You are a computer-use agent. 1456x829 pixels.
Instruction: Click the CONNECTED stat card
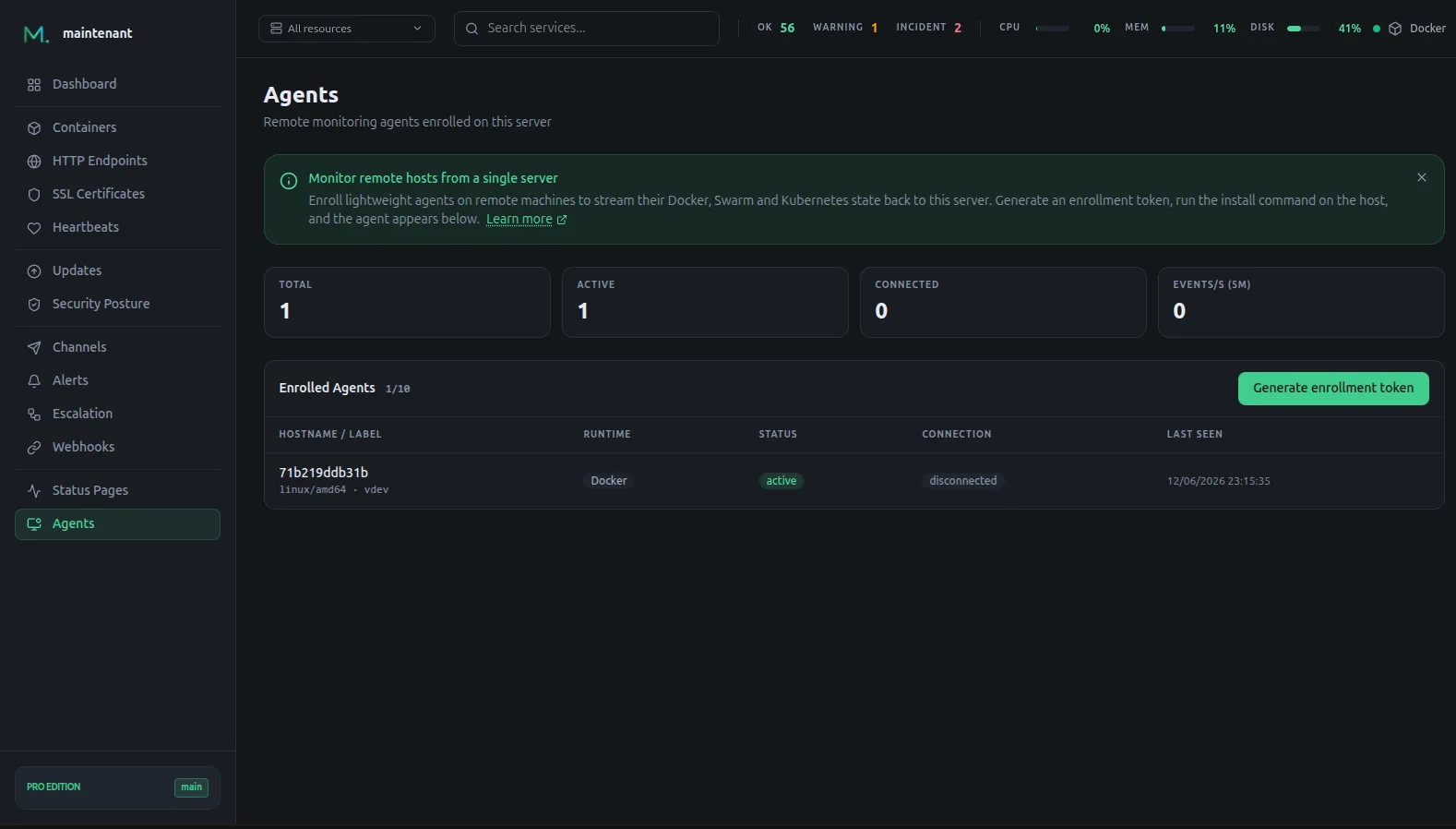tap(1003, 303)
